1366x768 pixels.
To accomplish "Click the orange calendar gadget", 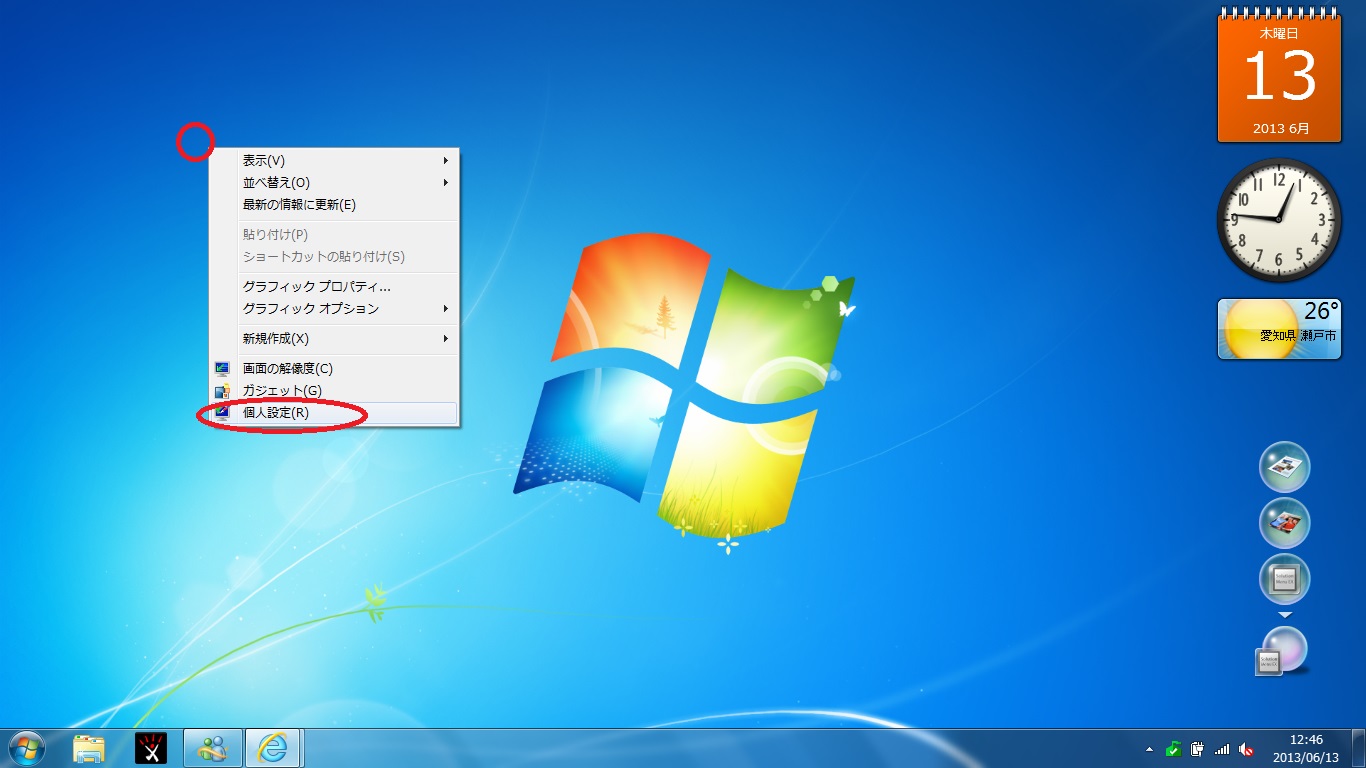I will click(x=1279, y=76).
